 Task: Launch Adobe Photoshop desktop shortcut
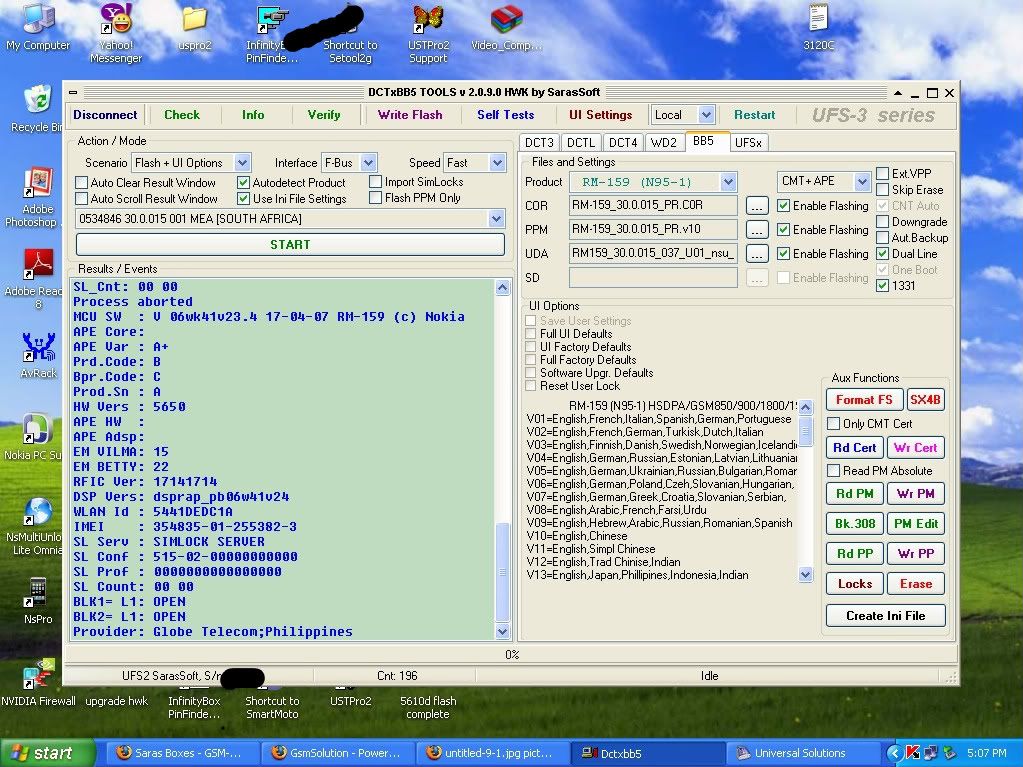(x=37, y=197)
